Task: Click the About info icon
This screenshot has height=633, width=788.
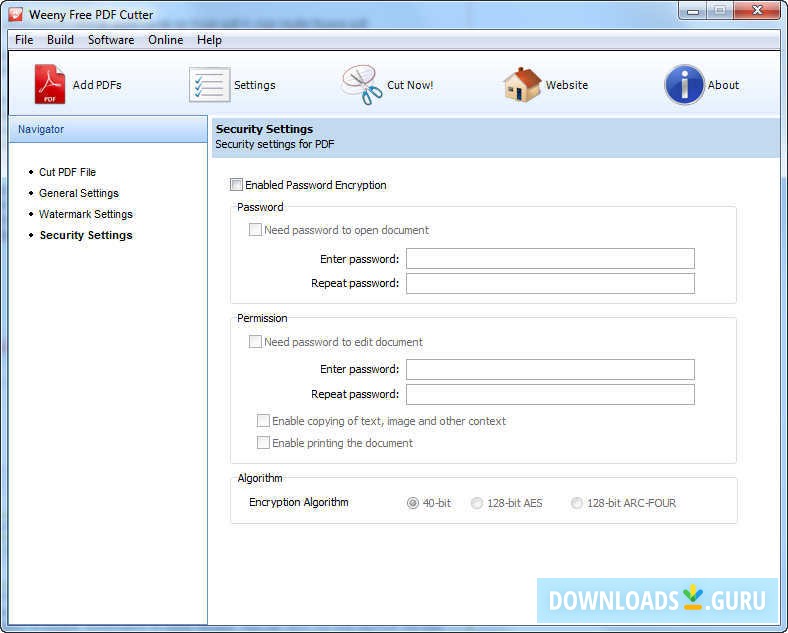Action: [x=684, y=84]
